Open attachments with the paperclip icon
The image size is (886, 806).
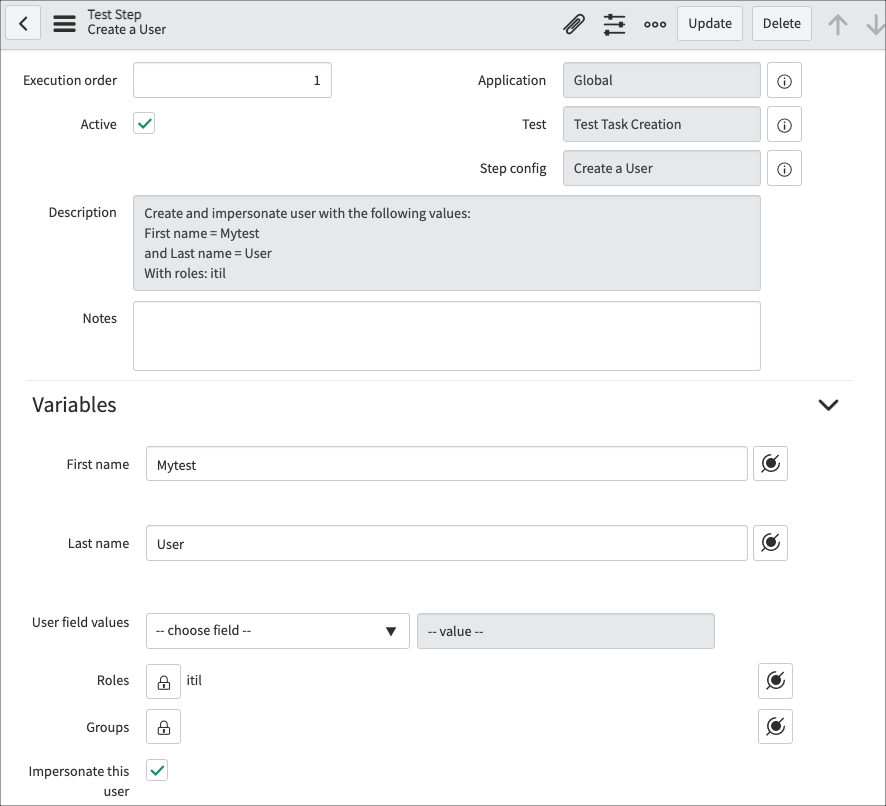pyautogui.click(x=573, y=22)
